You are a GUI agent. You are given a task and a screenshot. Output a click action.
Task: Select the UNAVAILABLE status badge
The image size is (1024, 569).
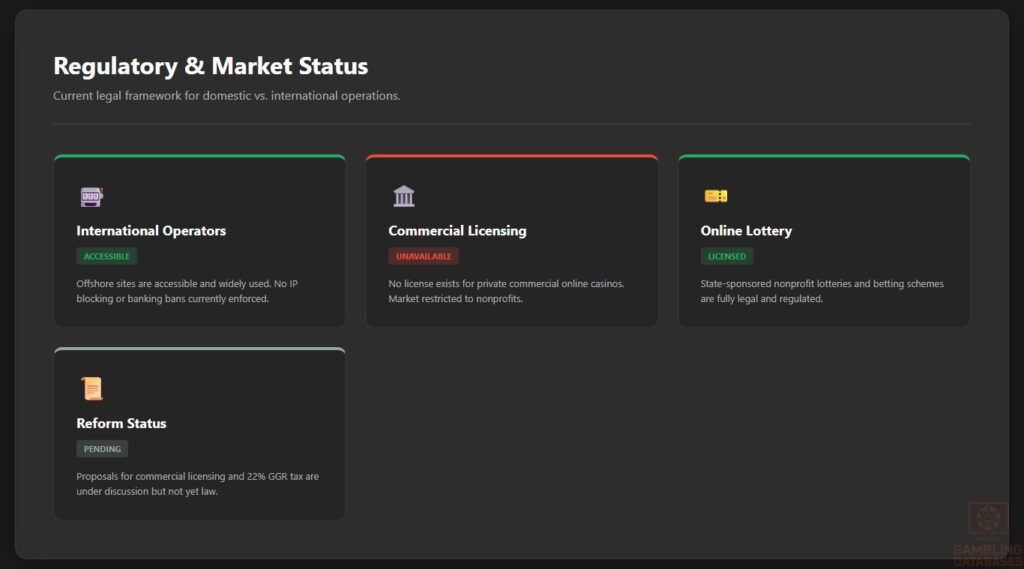click(x=423, y=256)
